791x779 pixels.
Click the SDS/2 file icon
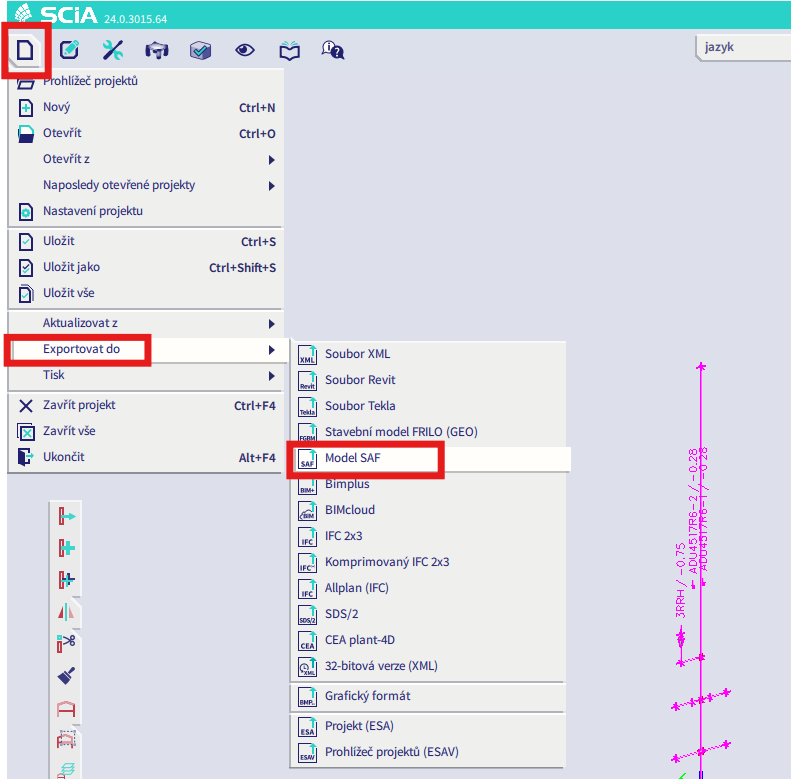point(307,615)
